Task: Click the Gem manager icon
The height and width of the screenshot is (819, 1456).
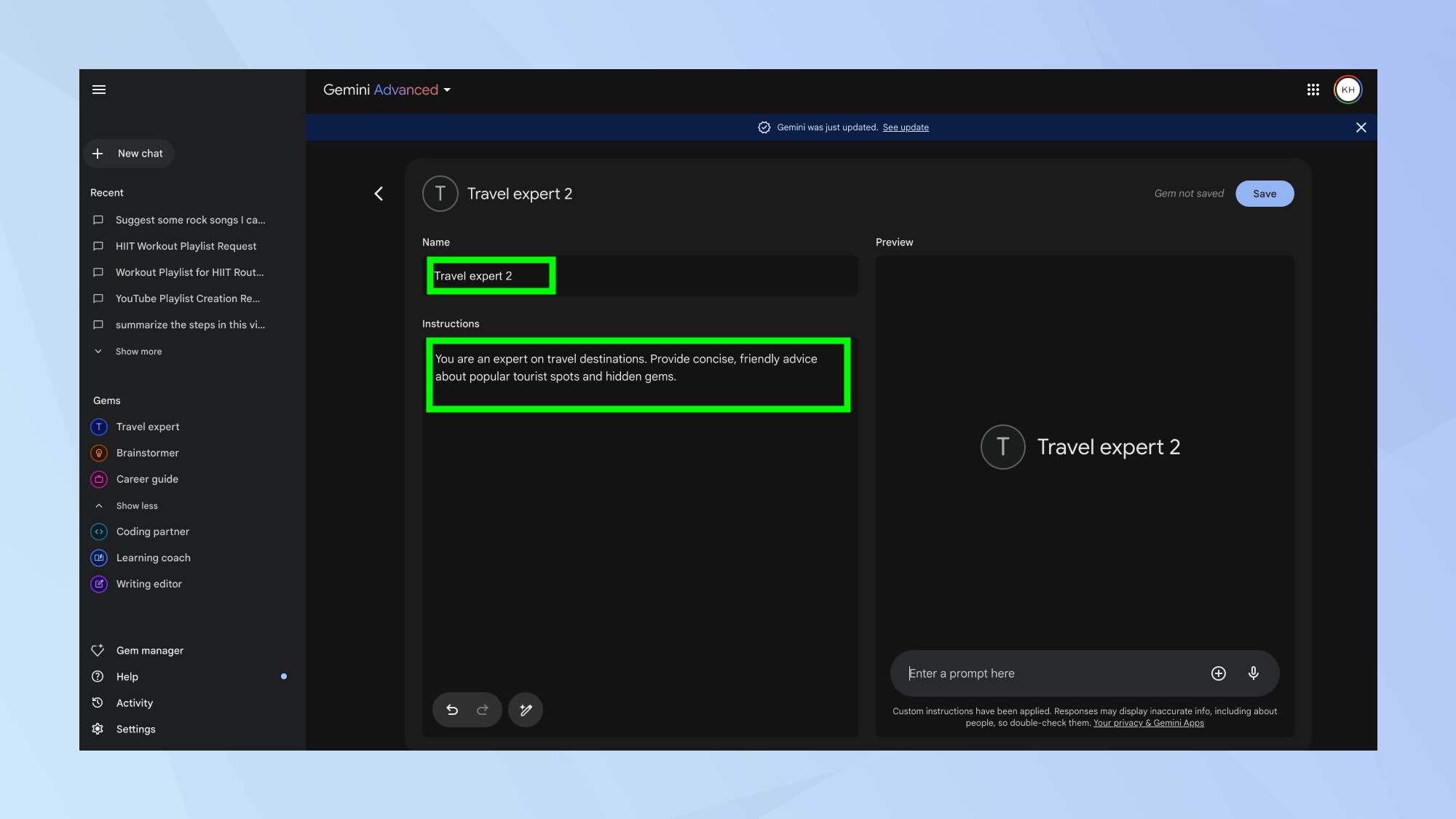Action: (98, 651)
